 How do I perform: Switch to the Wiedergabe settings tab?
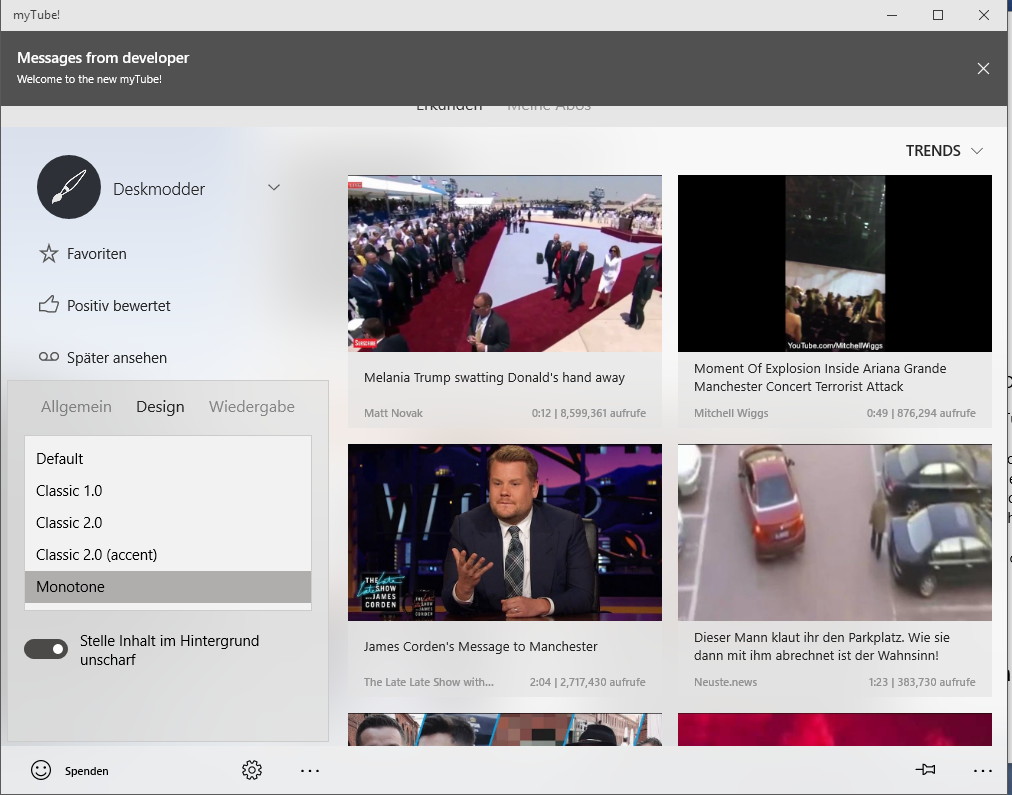click(252, 407)
